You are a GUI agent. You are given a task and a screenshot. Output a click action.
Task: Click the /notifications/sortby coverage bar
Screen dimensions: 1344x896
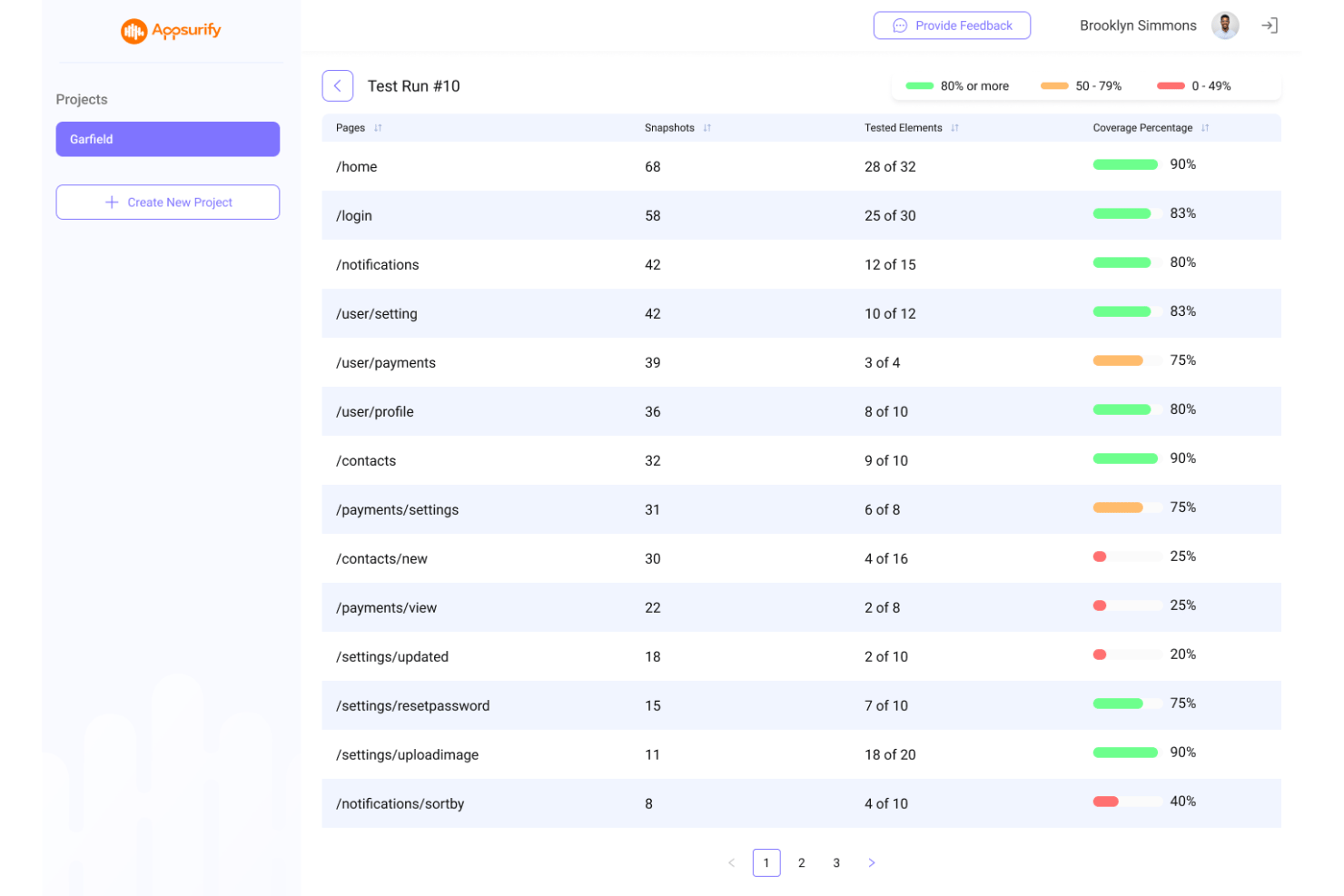tap(1127, 802)
